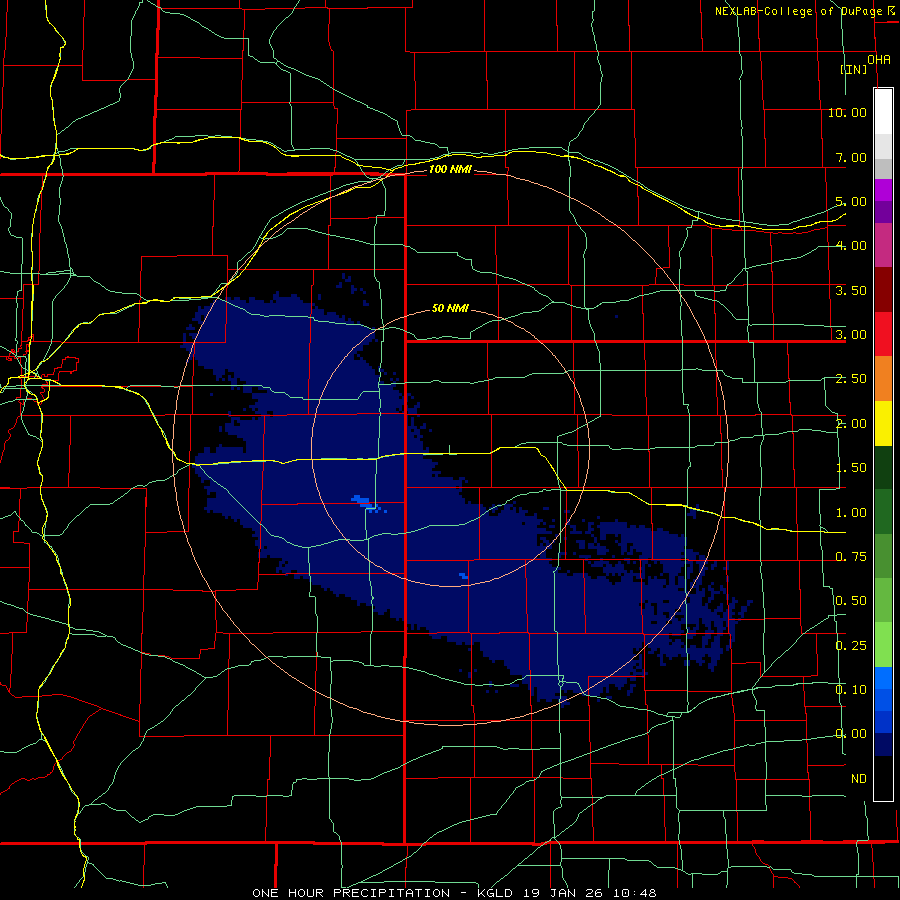The height and width of the screenshot is (900, 900).
Task: Pick the black ND swatch at scale bottom
Action: click(883, 778)
